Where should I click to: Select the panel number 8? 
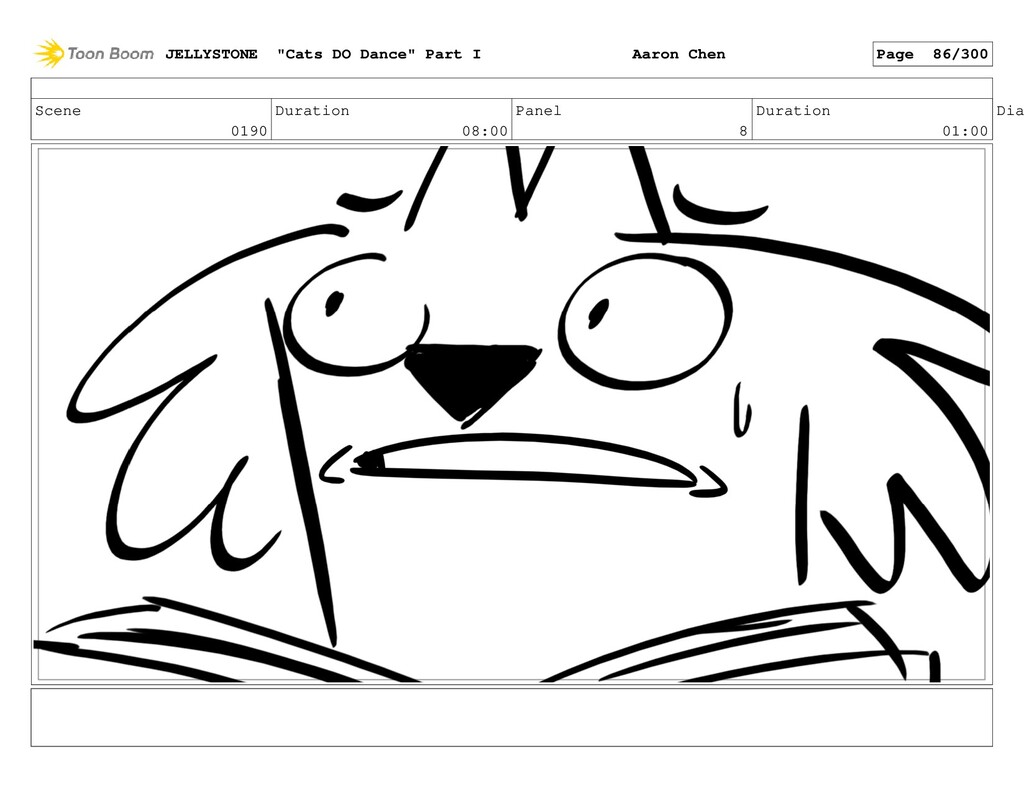tap(743, 131)
